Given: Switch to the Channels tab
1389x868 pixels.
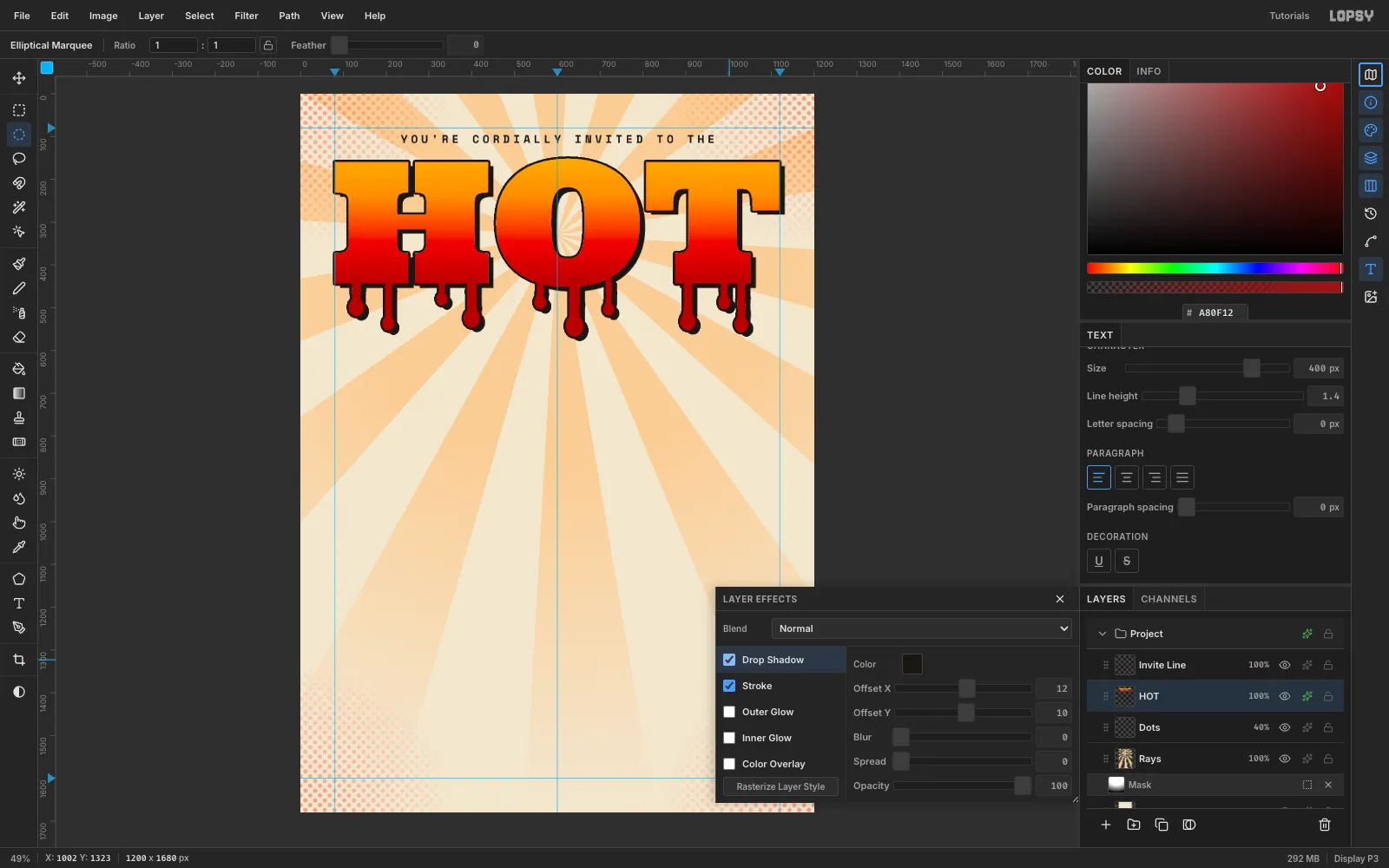Looking at the screenshot, I should click(1168, 599).
